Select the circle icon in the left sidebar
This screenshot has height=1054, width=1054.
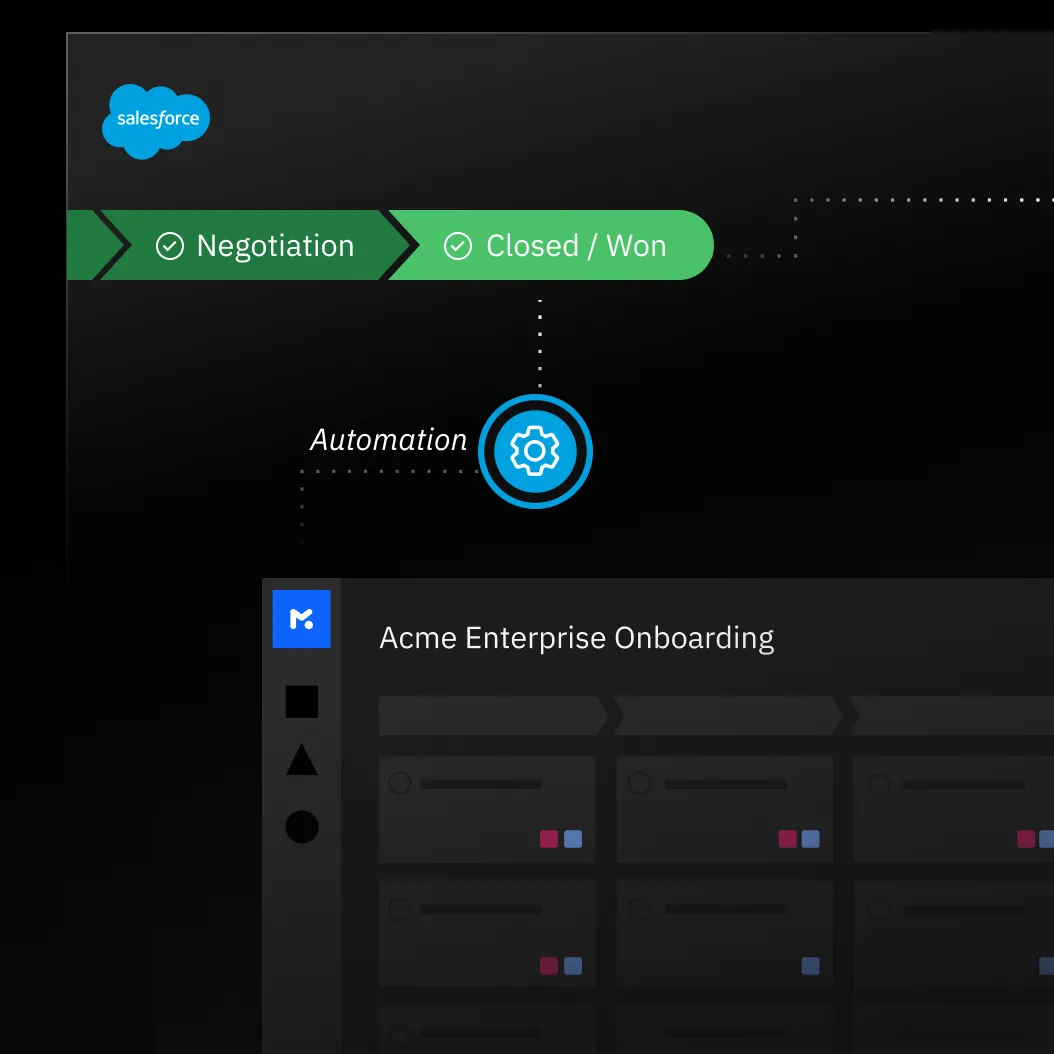(x=301, y=827)
